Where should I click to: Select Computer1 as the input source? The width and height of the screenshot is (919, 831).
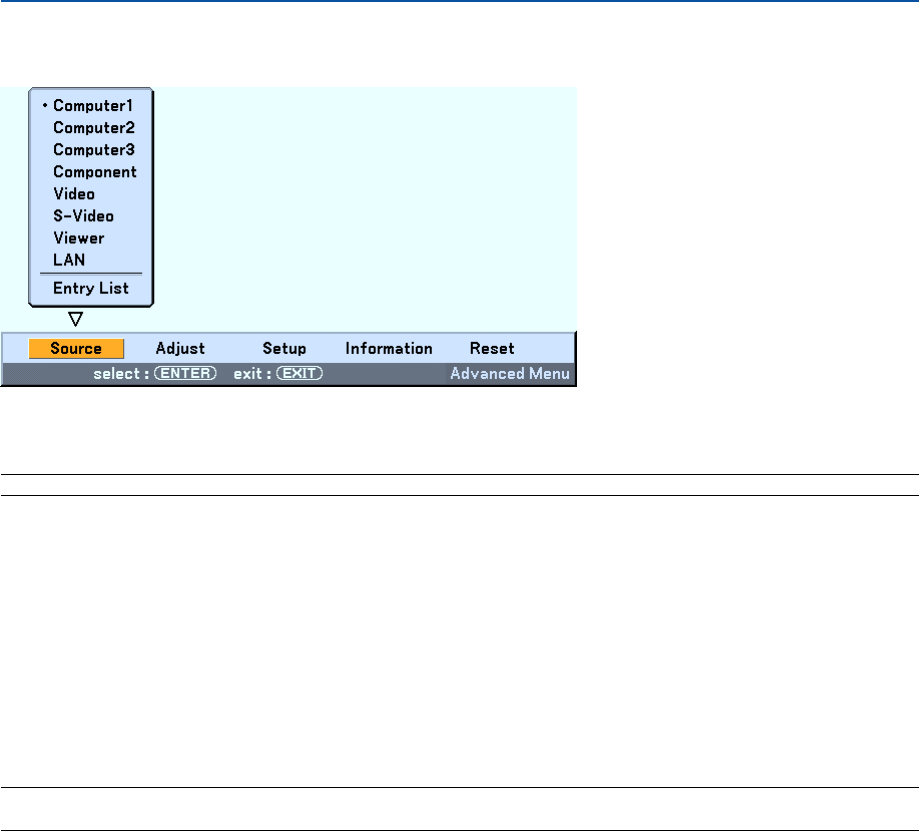(x=93, y=106)
